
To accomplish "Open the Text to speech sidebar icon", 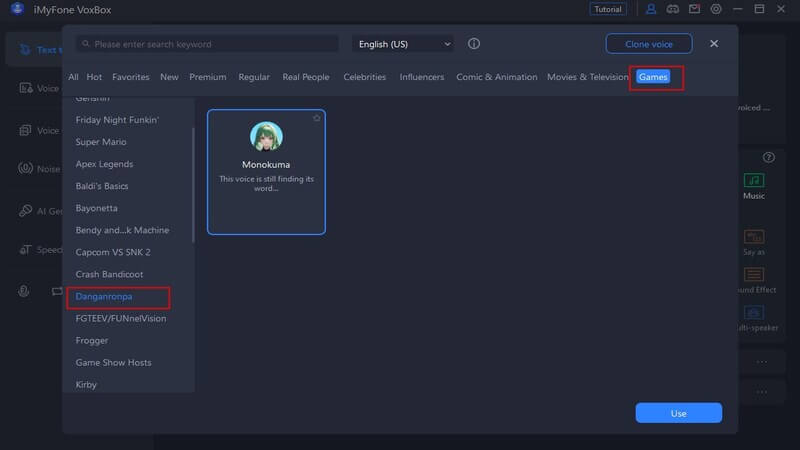I will click(25, 49).
